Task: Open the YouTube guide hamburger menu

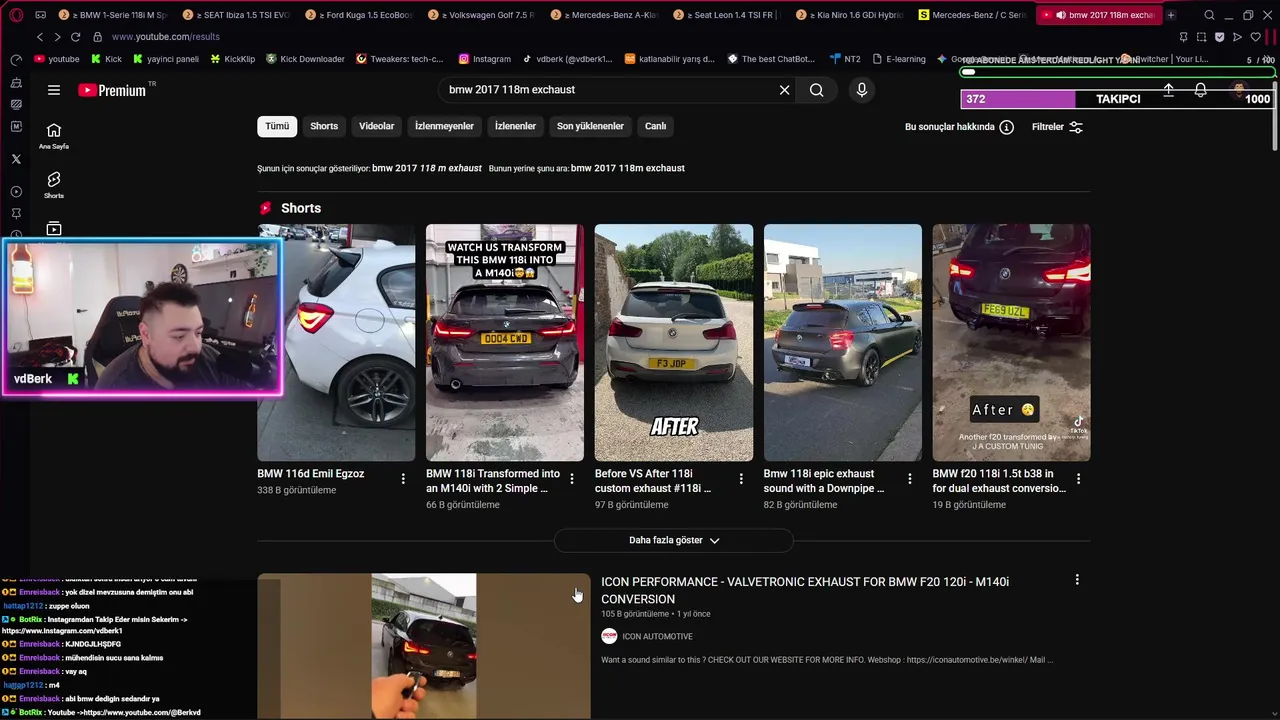Action: click(54, 90)
